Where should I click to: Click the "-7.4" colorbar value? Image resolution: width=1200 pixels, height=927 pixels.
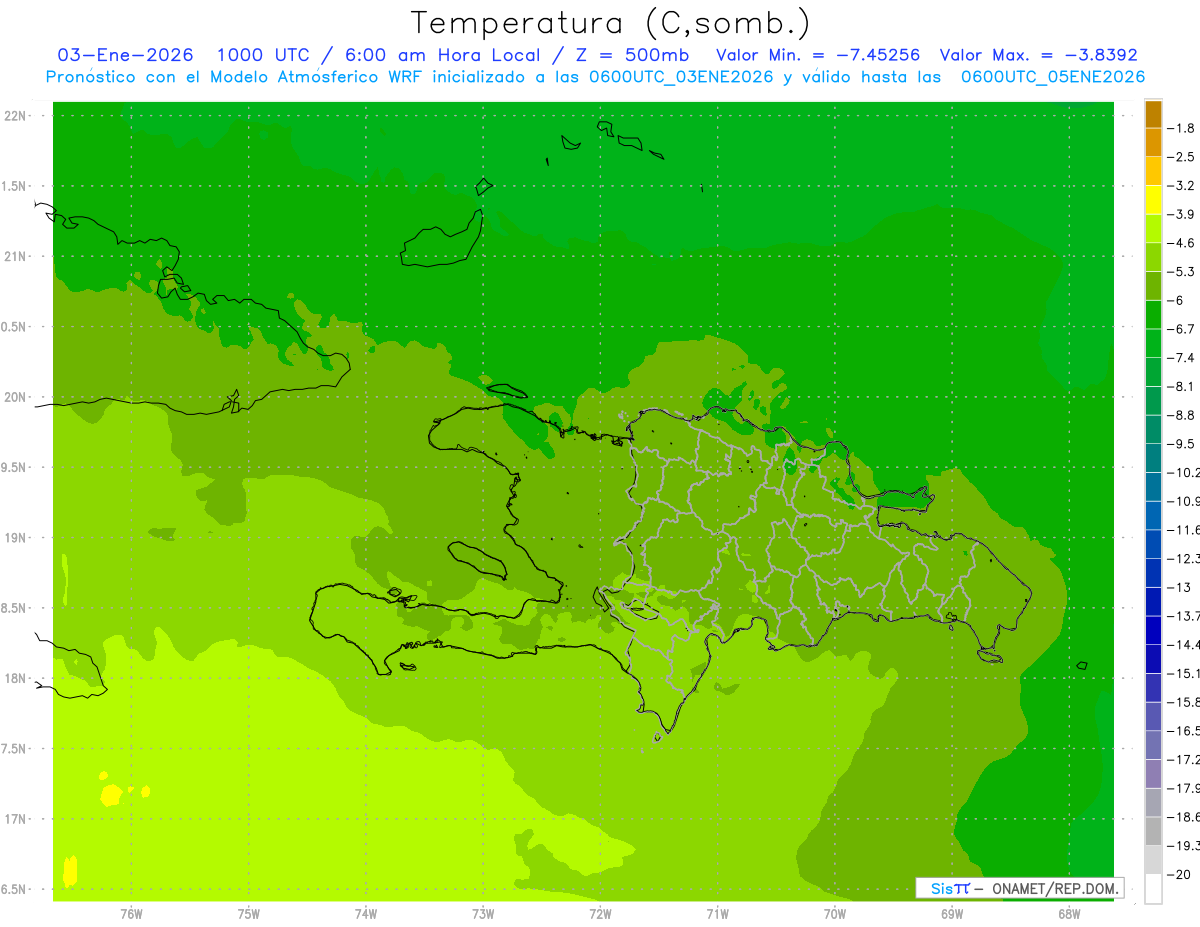coord(1181,358)
